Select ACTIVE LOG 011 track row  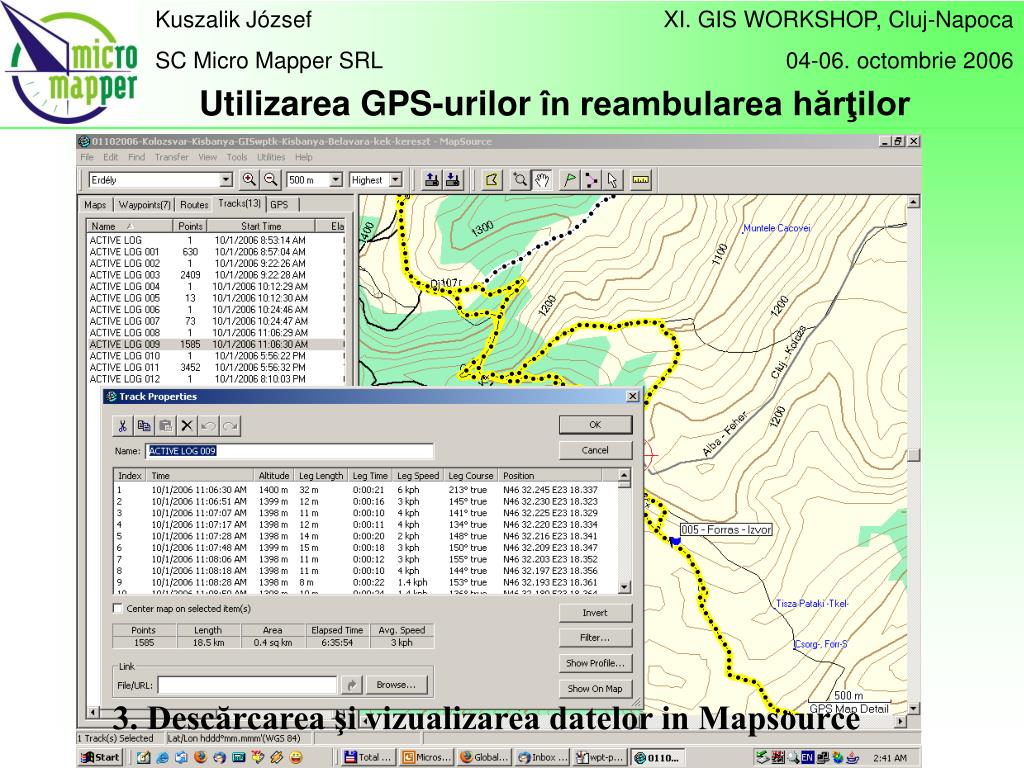[216, 368]
